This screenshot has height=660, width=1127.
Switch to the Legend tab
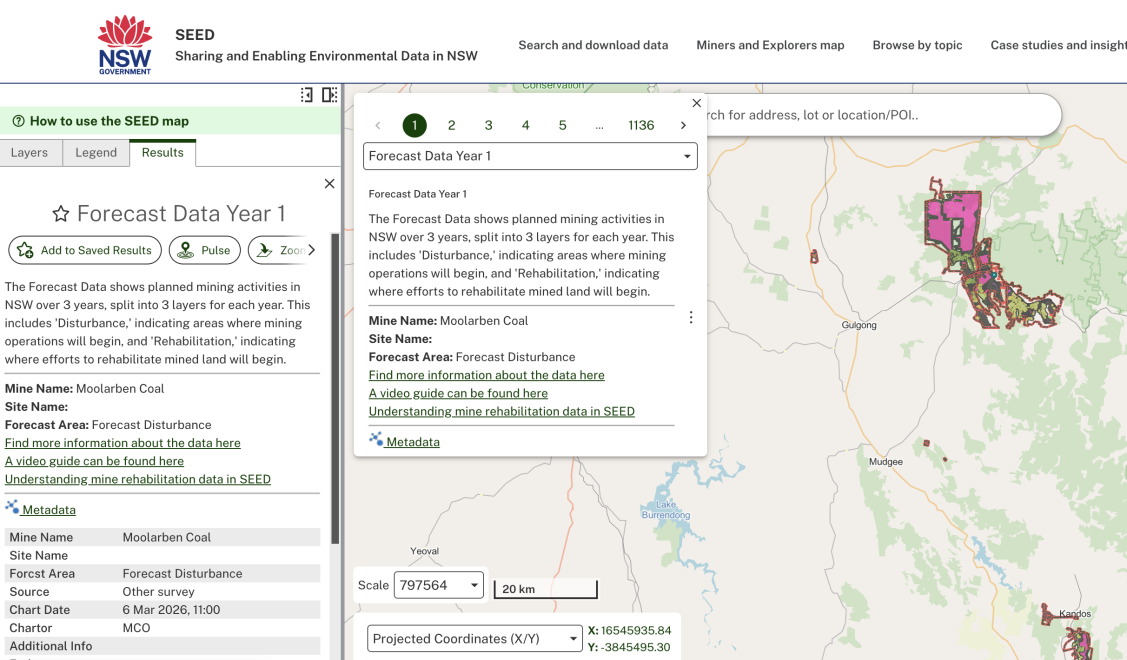click(96, 152)
